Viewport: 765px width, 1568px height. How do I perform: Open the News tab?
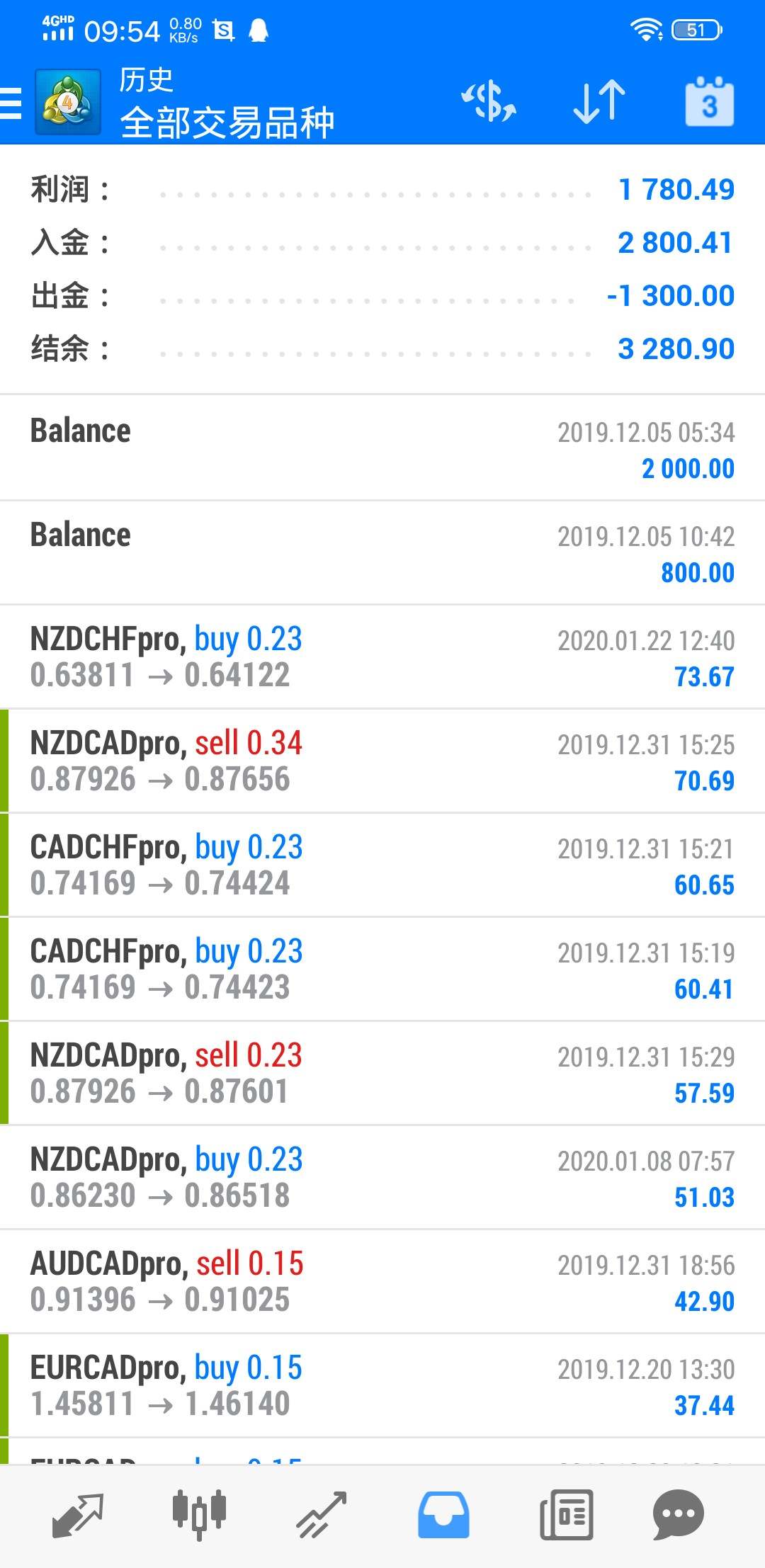point(566,1515)
